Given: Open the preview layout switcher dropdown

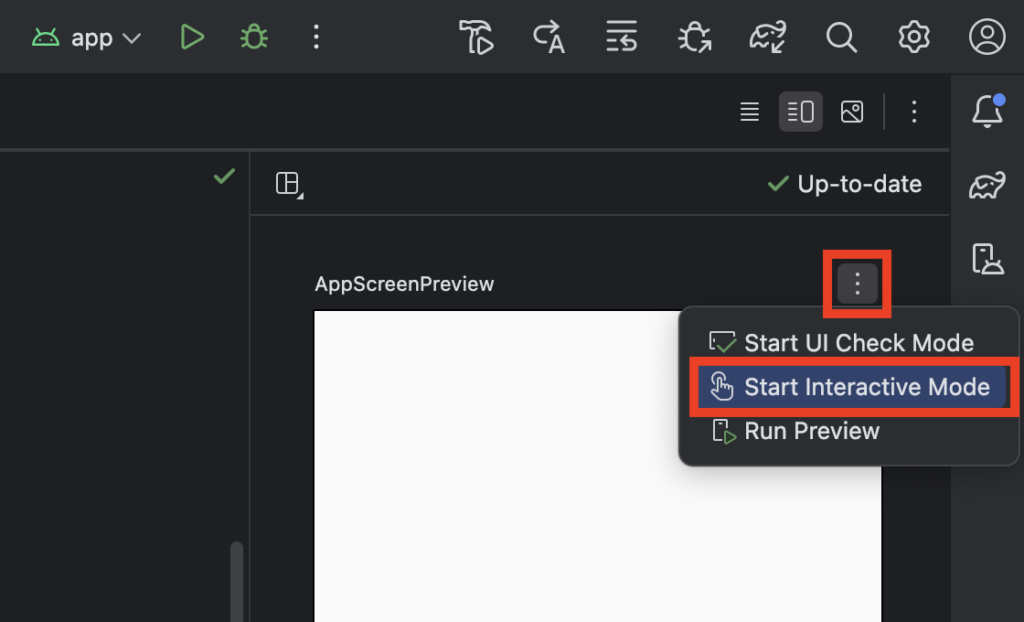Looking at the screenshot, I should point(289,184).
